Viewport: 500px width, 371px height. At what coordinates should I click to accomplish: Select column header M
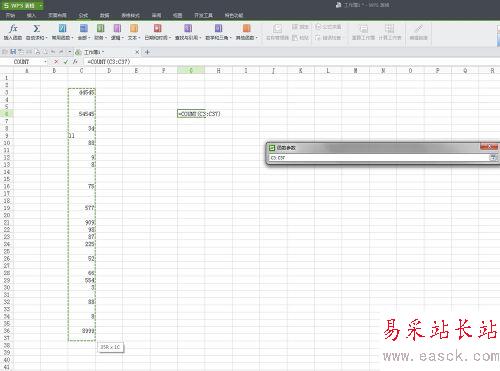coord(355,70)
